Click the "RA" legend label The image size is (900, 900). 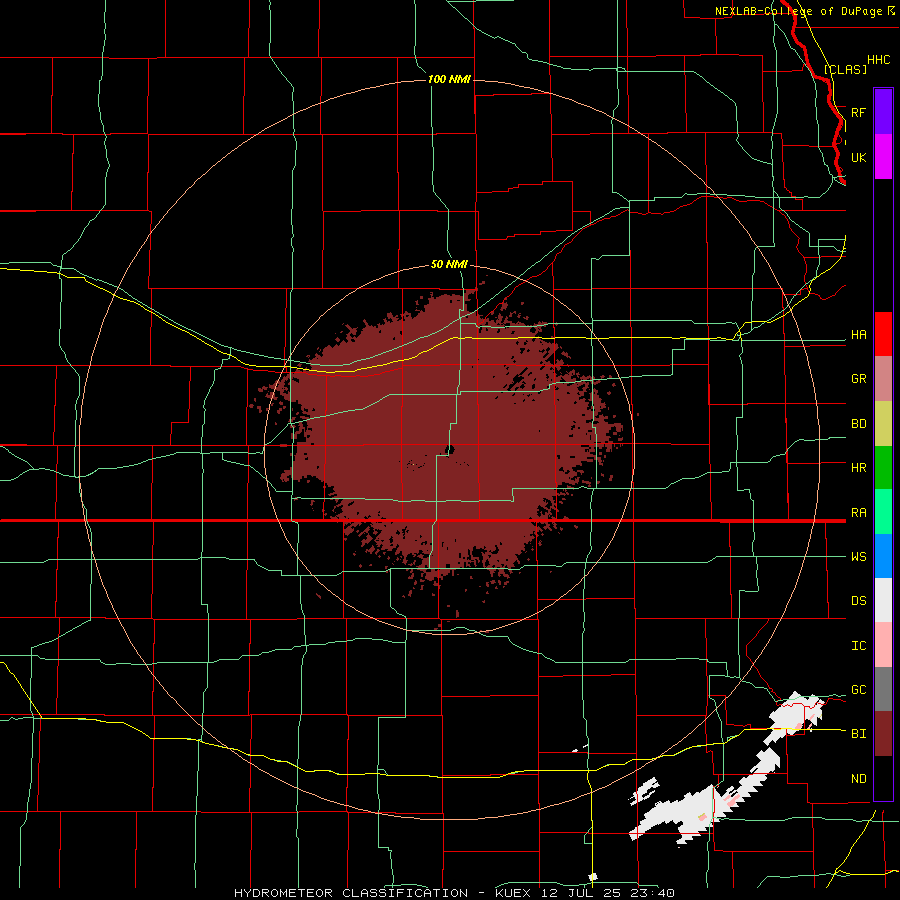pos(858,513)
